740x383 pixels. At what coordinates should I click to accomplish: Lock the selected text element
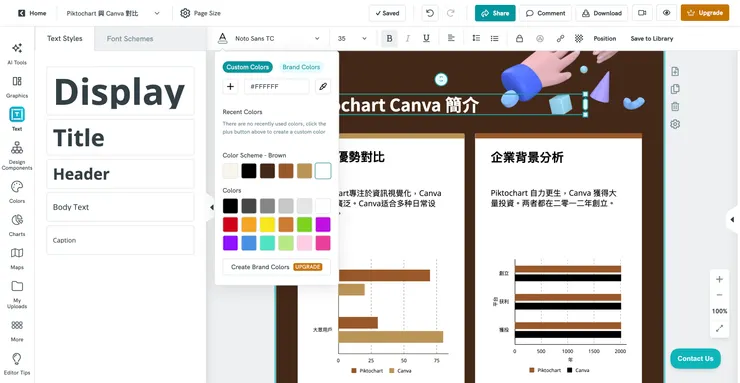pos(519,39)
